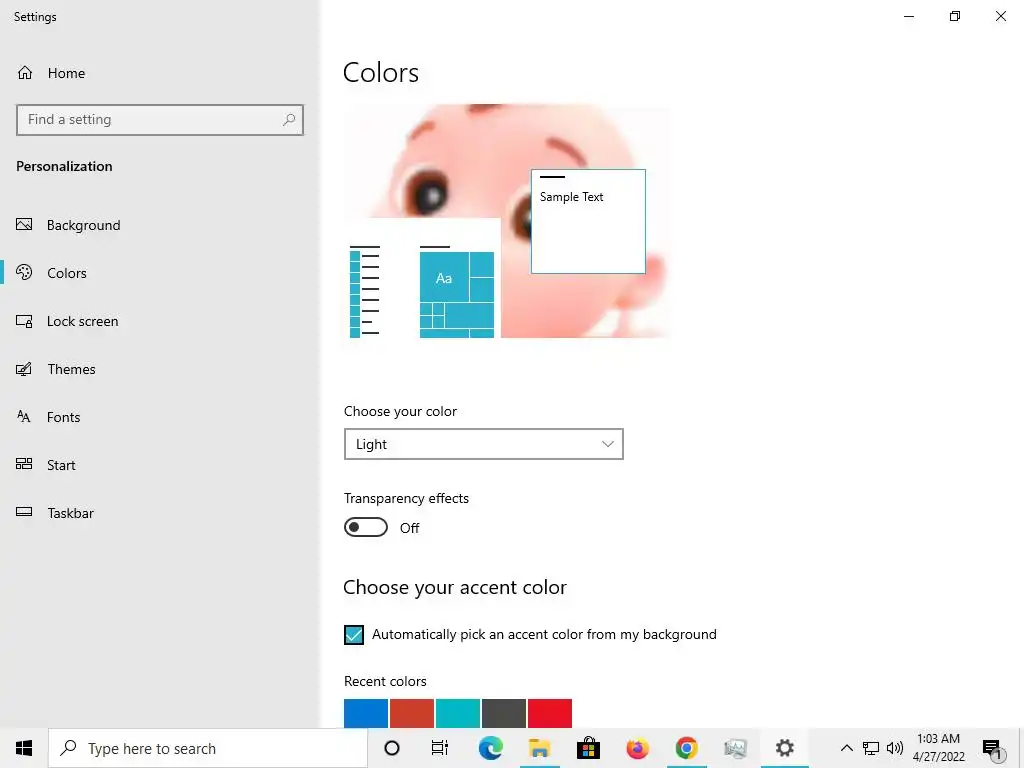Open Cortana circle icon on taskbar
The width and height of the screenshot is (1024, 768).
[392, 748]
